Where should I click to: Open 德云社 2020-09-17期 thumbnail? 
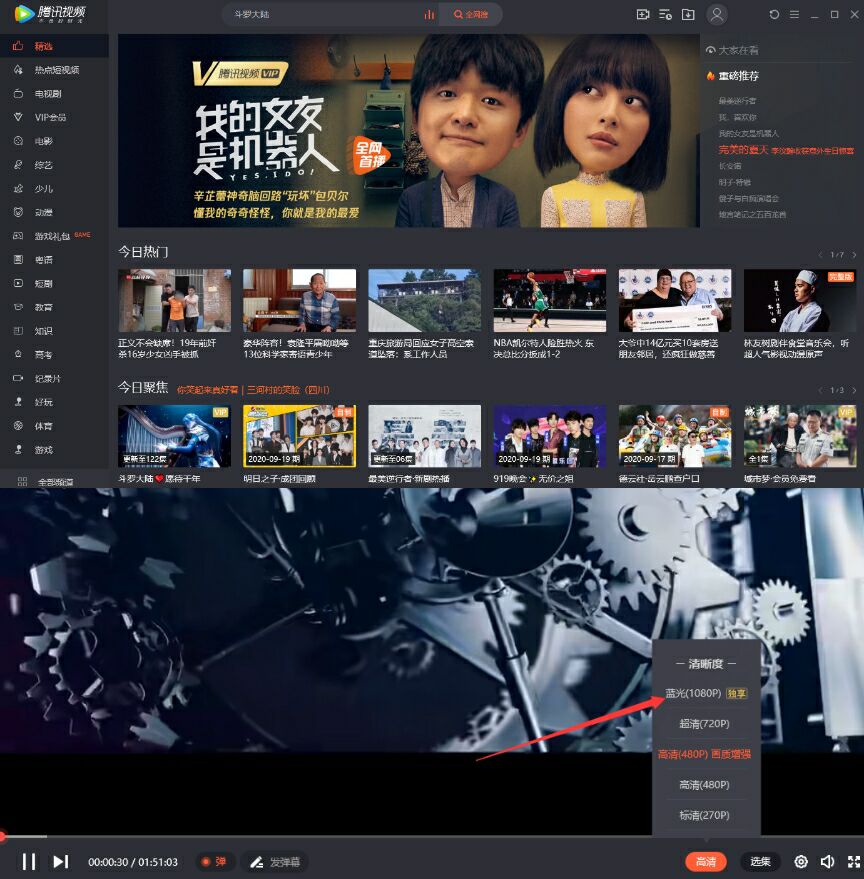pos(674,436)
